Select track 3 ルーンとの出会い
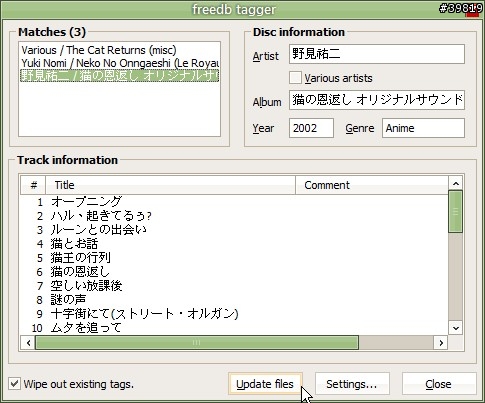 [234, 230]
